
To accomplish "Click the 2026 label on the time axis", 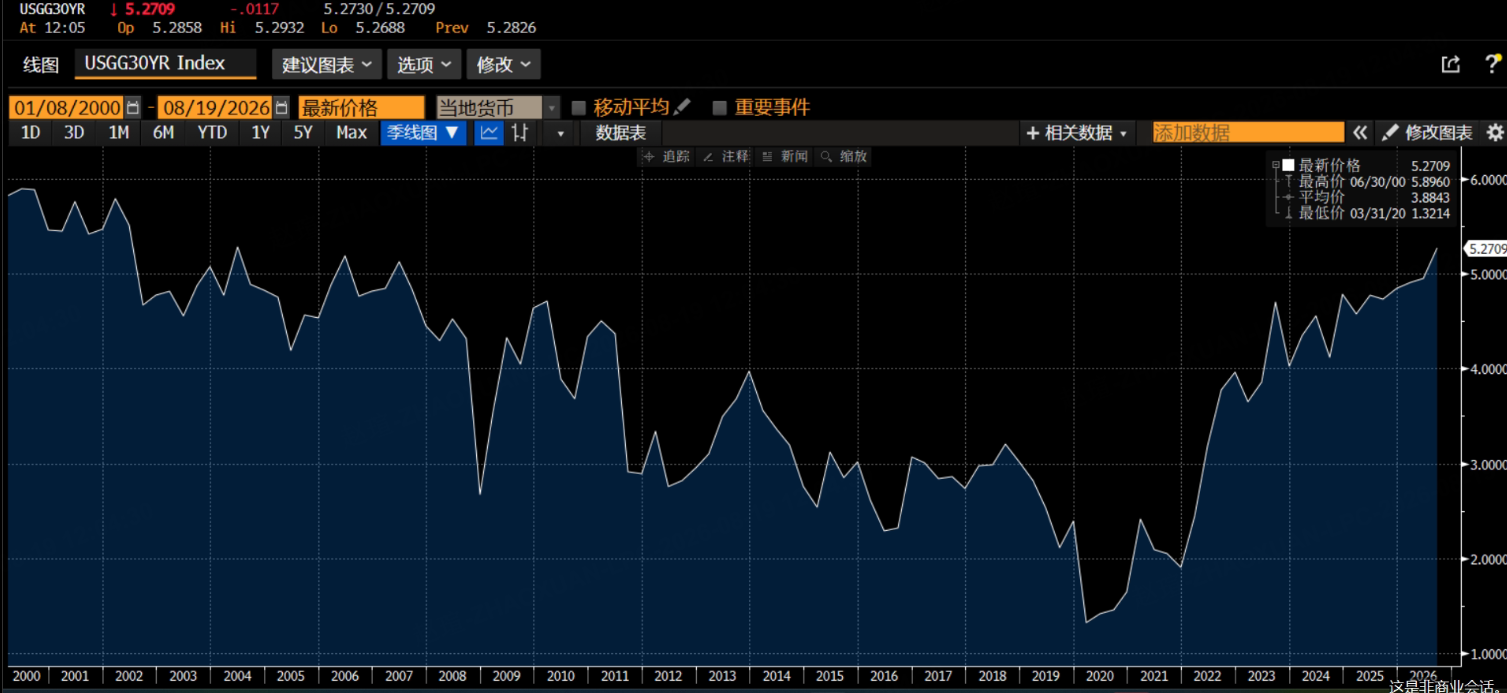I will pos(1423,676).
